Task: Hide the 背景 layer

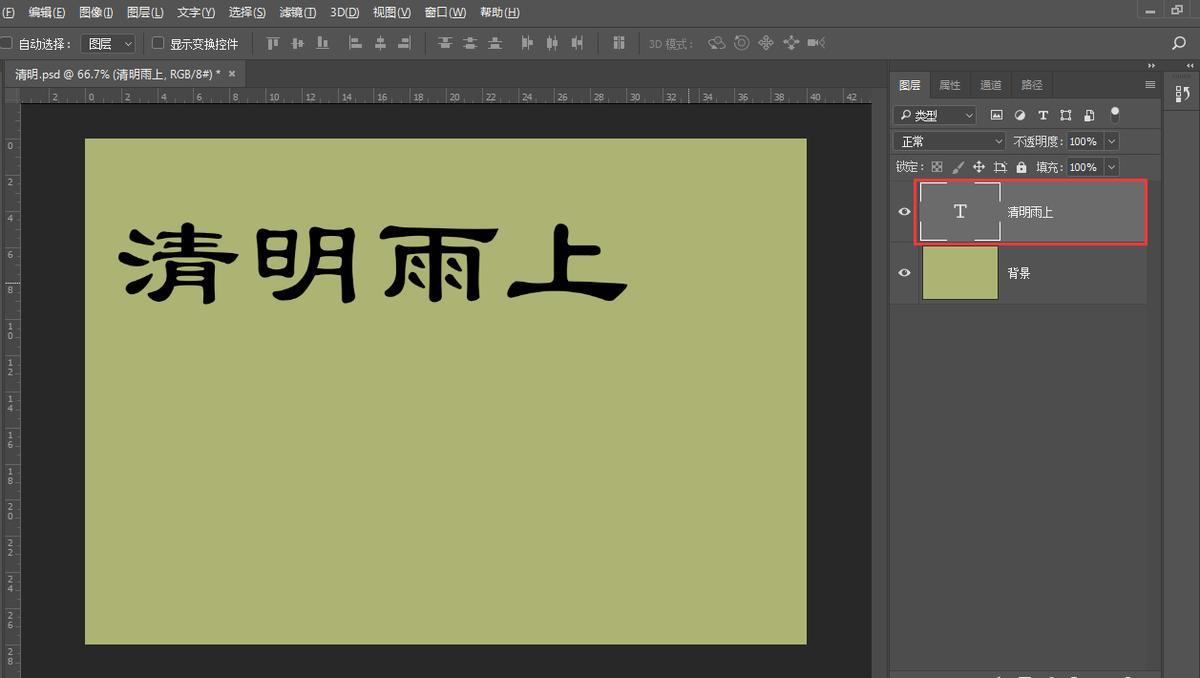Action: 903,271
